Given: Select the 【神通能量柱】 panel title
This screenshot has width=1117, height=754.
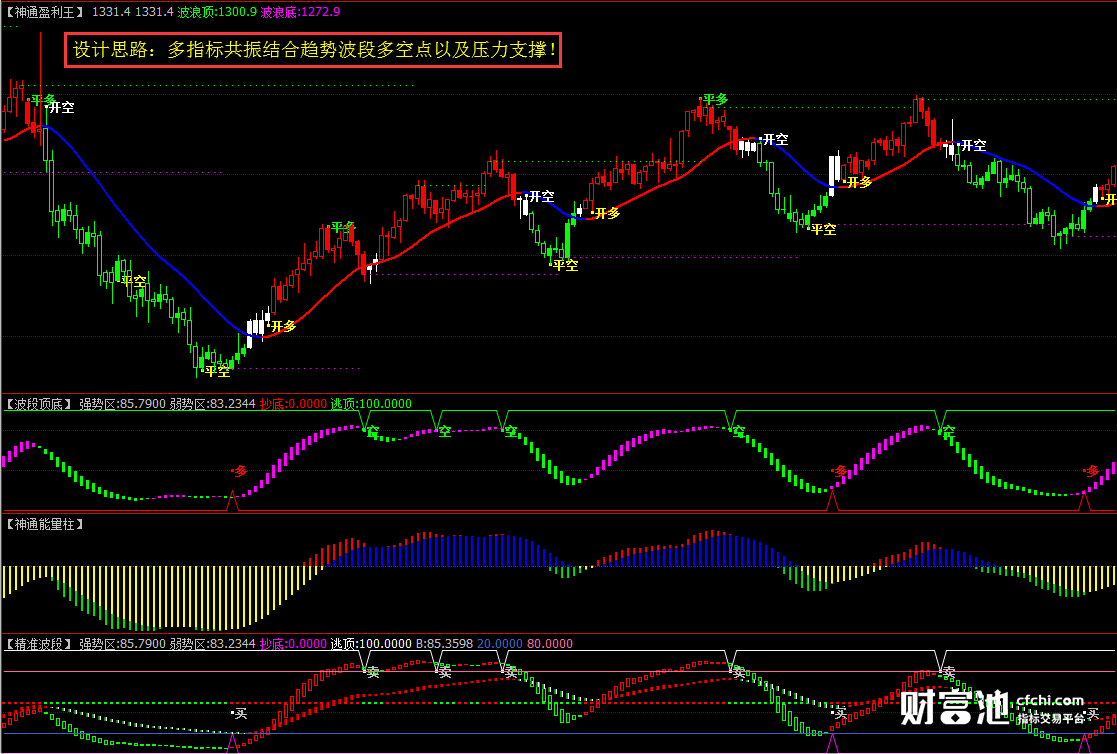Looking at the screenshot, I should pos(45,524).
